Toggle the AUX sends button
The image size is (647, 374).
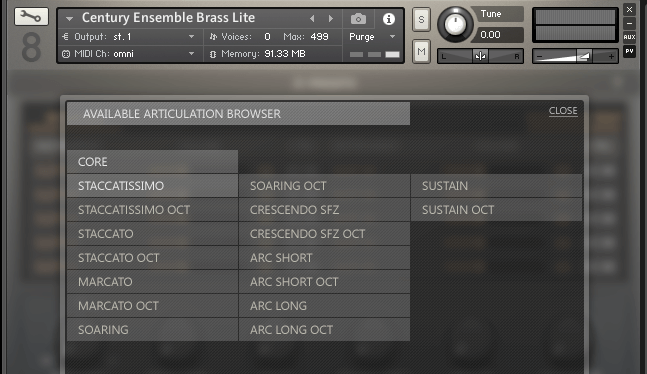click(629, 37)
